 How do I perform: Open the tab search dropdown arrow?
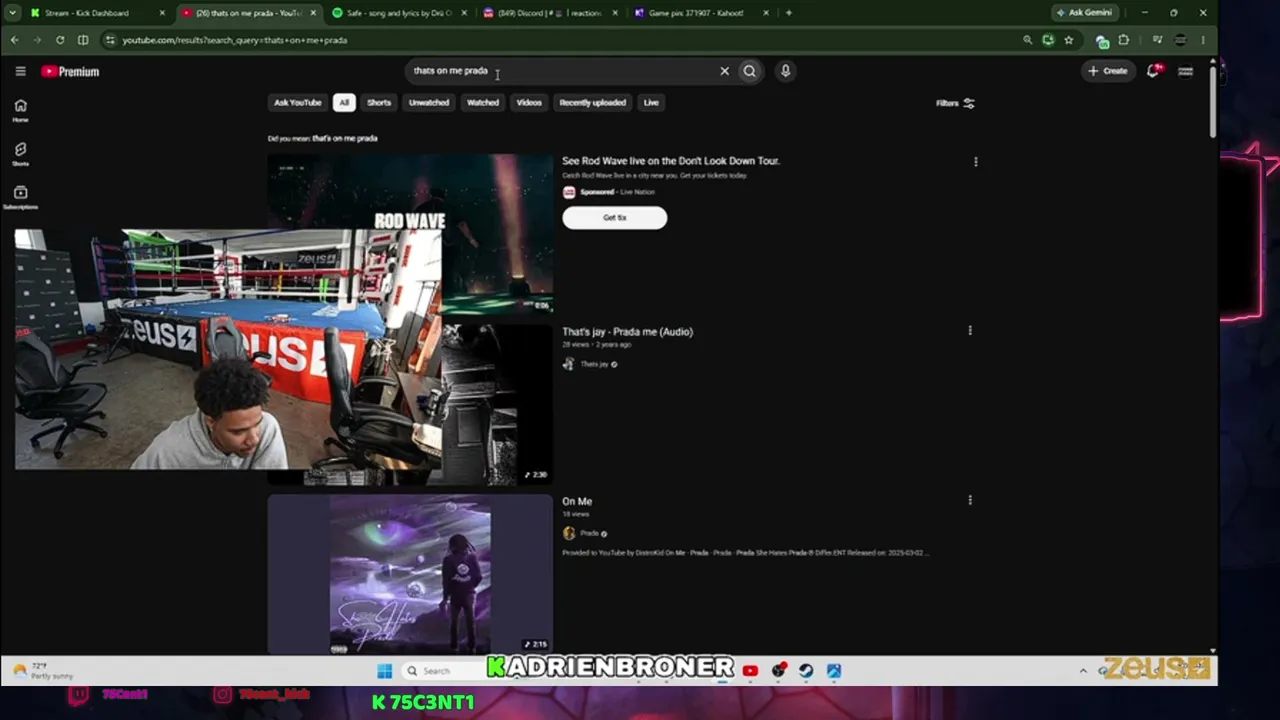click(x=13, y=13)
